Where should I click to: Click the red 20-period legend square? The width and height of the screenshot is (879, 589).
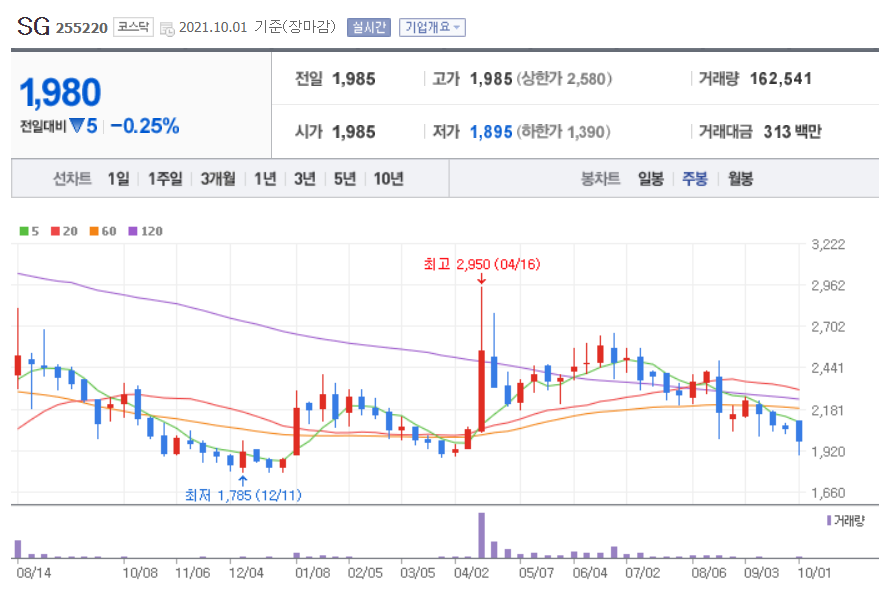53,232
